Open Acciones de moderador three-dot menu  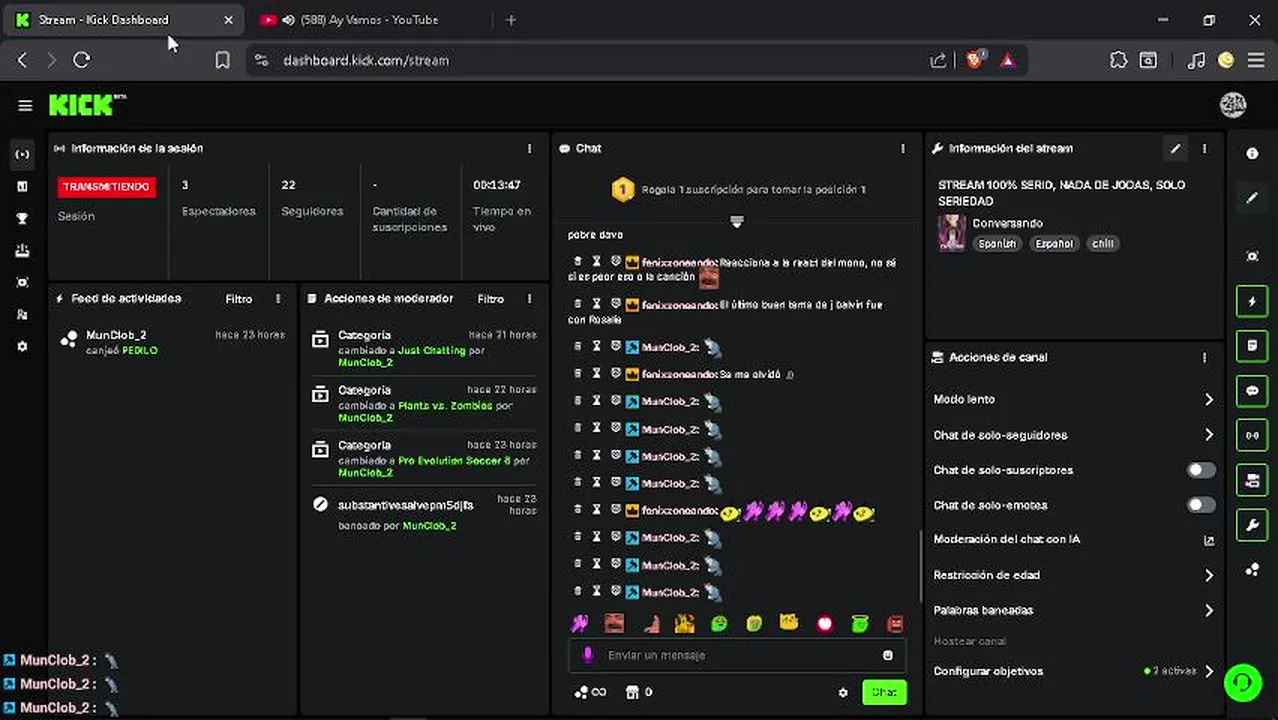point(529,298)
